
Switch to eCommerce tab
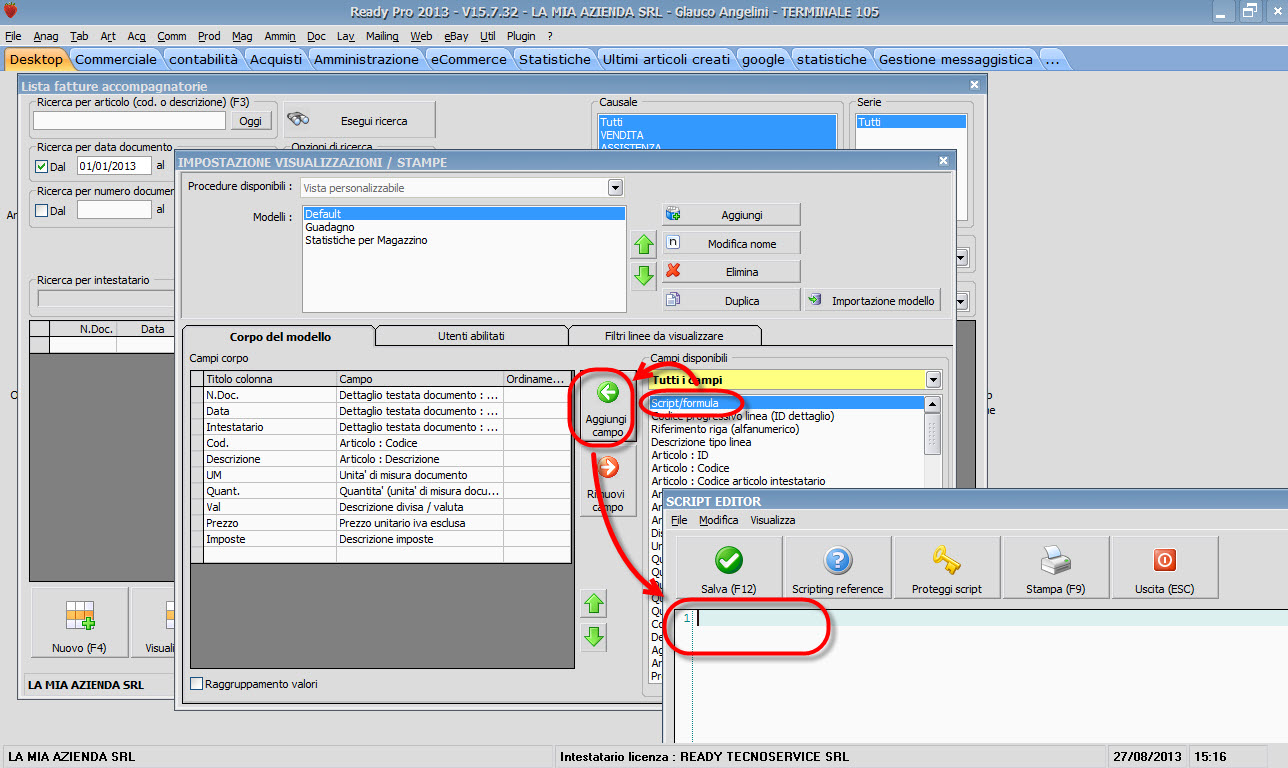[x=469, y=59]
